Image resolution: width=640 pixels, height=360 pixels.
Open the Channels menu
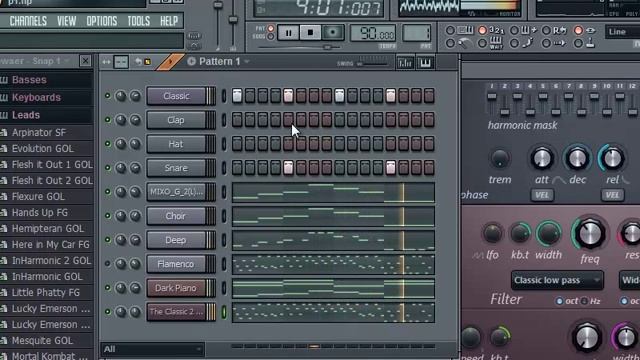click(28, 21)
